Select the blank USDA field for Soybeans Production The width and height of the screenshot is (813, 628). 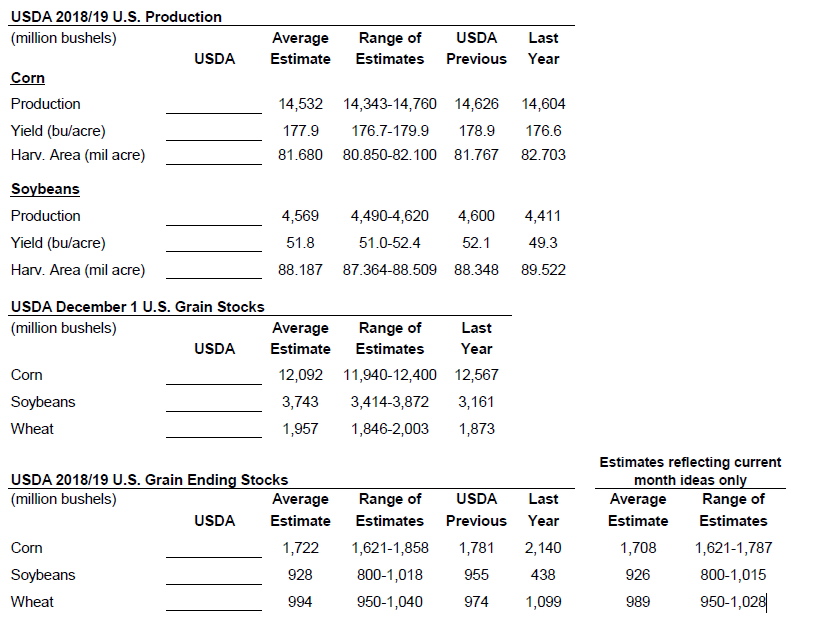tap(213, 216)
